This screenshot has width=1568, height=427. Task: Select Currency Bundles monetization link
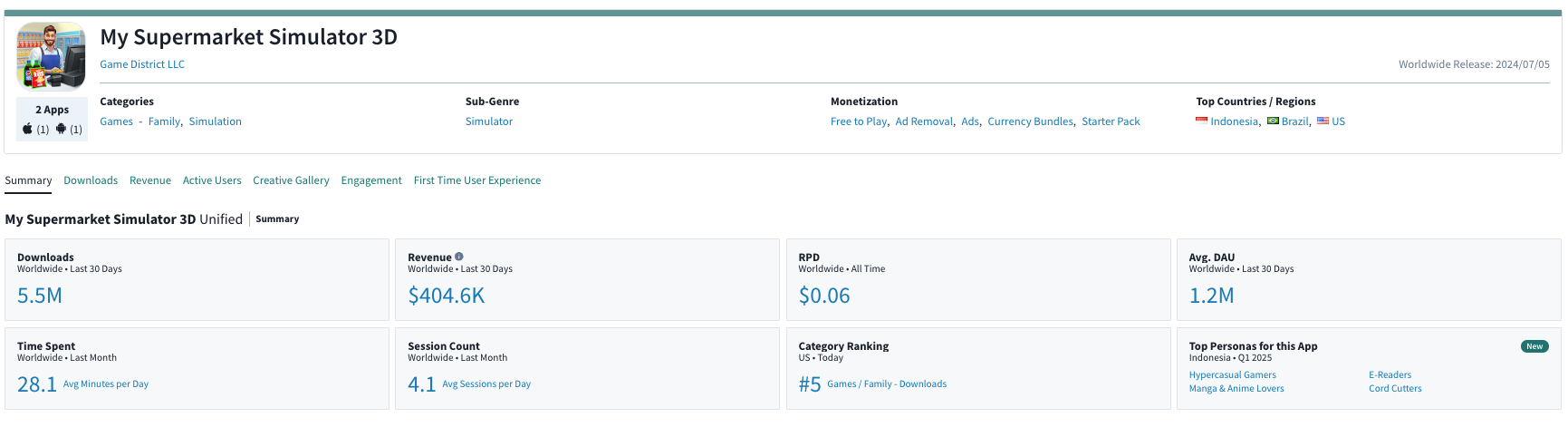point(1030,121)
